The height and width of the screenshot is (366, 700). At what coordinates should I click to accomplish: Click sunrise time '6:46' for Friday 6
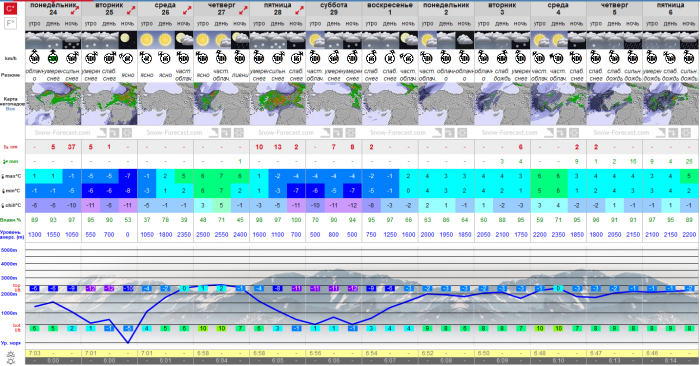pyautogui.click(x=652, y=353)
